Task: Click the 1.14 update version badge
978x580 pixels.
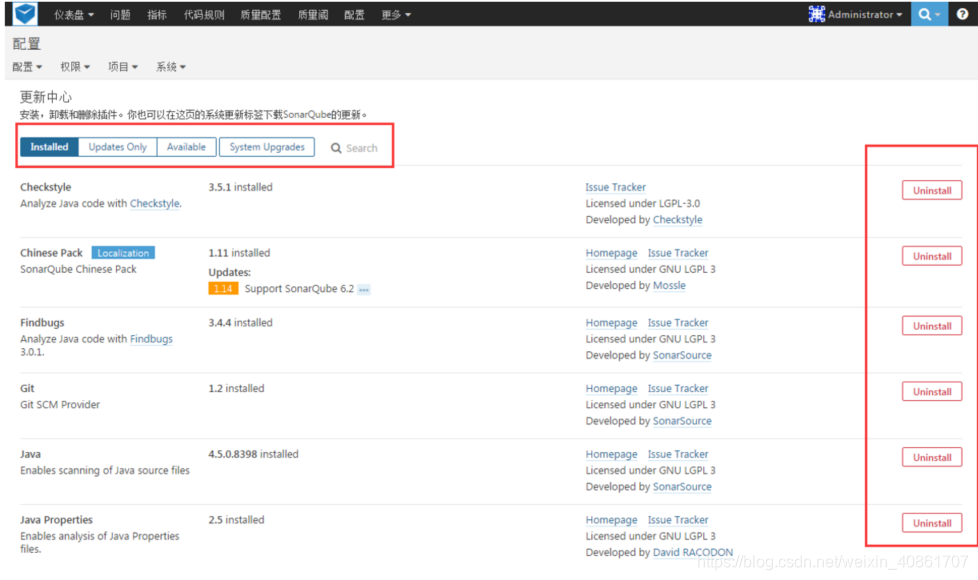Action: (223, 289)
